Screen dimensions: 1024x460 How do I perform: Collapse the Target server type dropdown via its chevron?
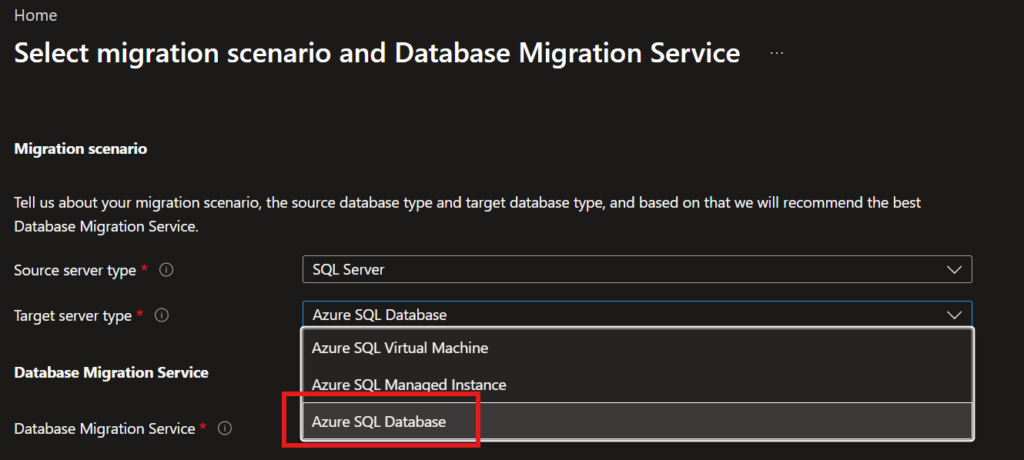point(952,315)
